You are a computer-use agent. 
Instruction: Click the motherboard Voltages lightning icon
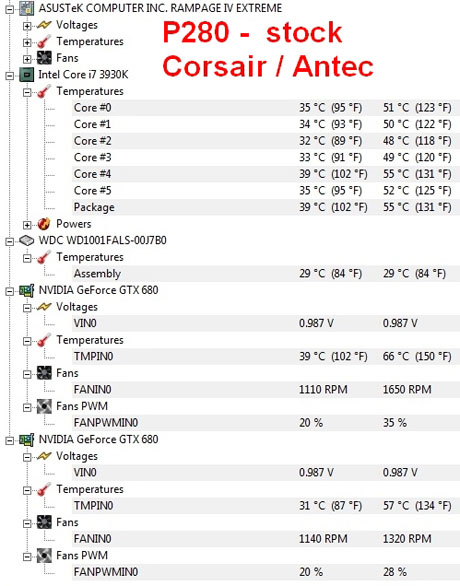pos(44,25)
